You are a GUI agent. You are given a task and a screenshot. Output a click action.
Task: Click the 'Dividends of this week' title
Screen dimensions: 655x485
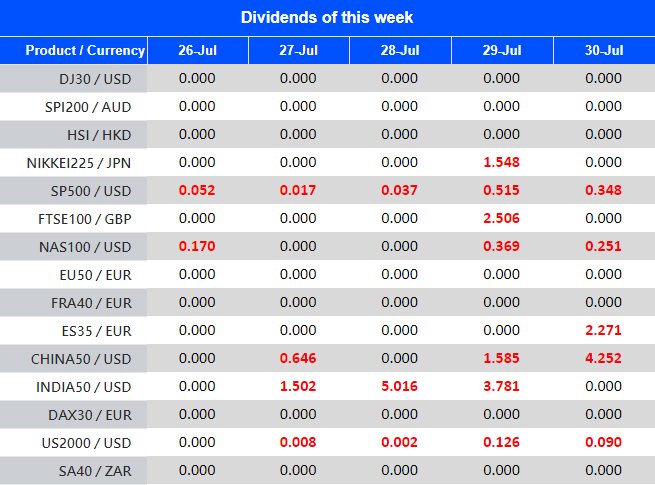(327, 17)
